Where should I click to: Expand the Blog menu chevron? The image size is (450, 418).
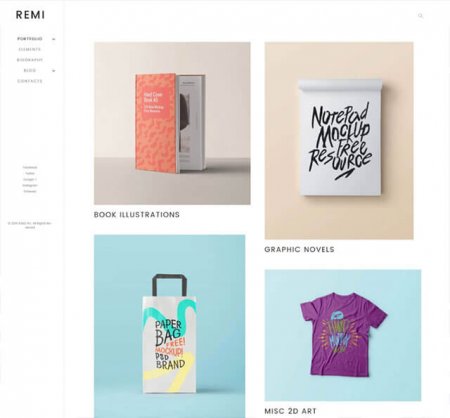point(54,71)
